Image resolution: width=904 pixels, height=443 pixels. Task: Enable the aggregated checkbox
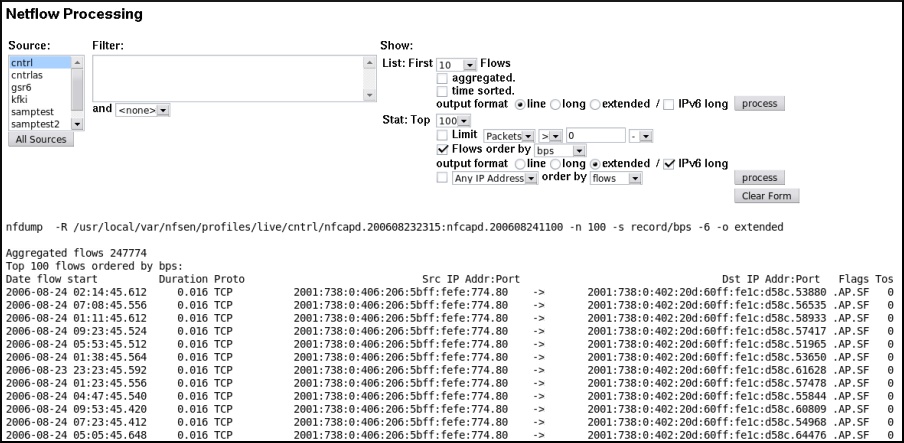pyautogui.click(x=443, y=78)
